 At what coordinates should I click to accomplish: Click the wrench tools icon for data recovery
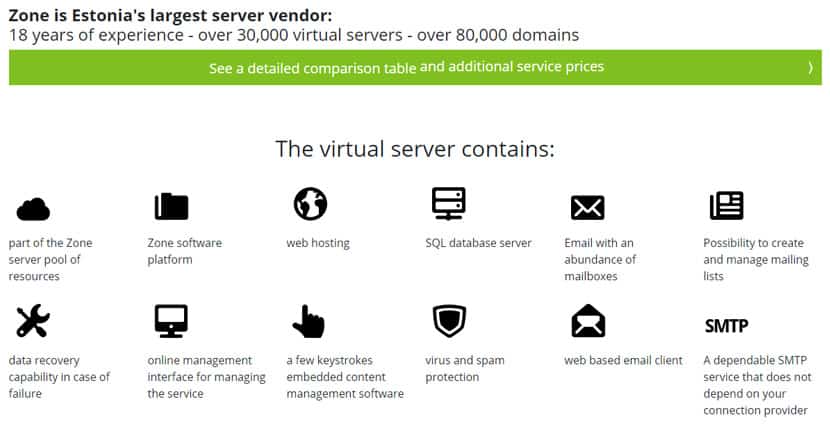coord(33,321)
